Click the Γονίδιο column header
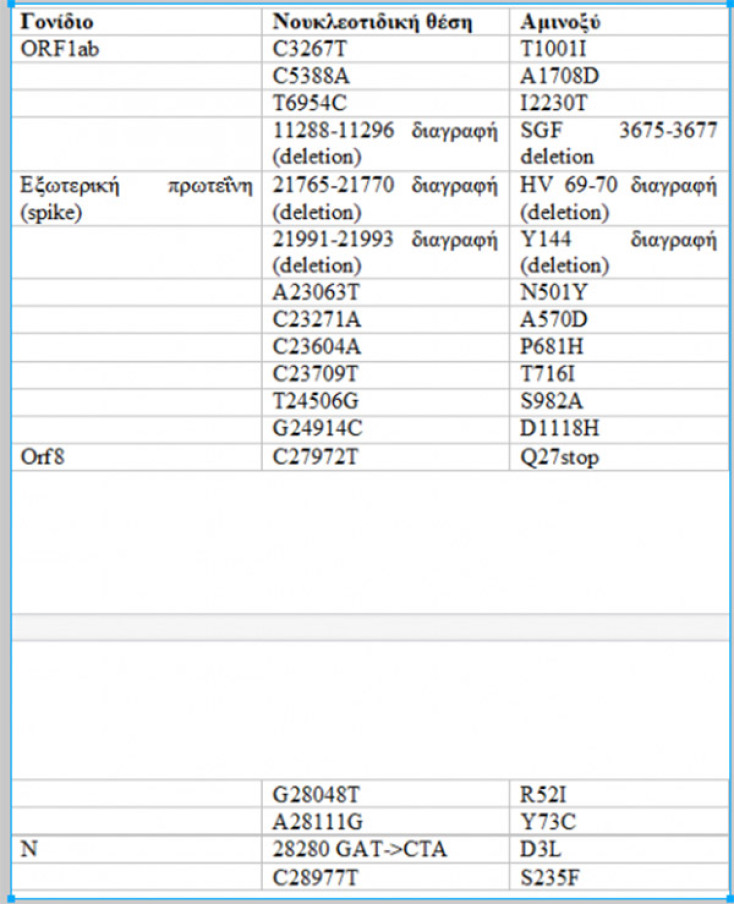Viewport: 734px width, 904px height. (x=58, y=21)
